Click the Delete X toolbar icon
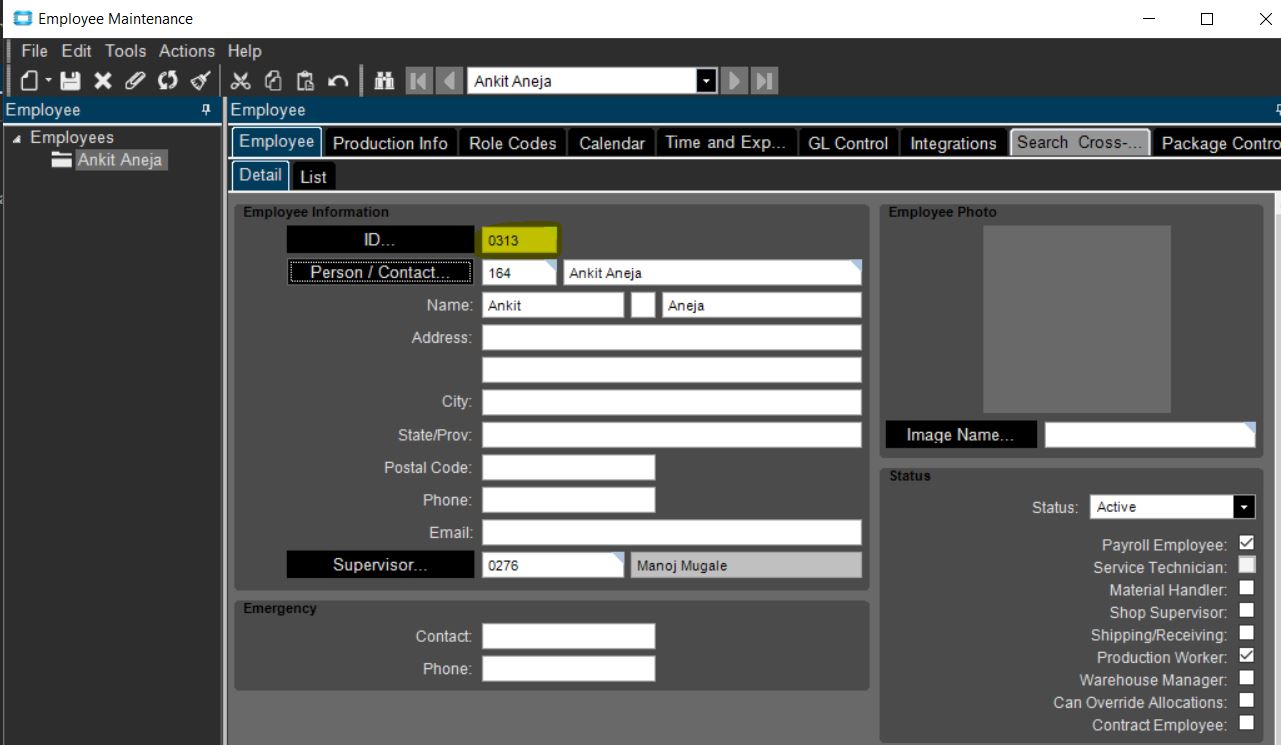The width and height of the screenshot is (1281, 745). pyautogui.click(x=103, y=81)
